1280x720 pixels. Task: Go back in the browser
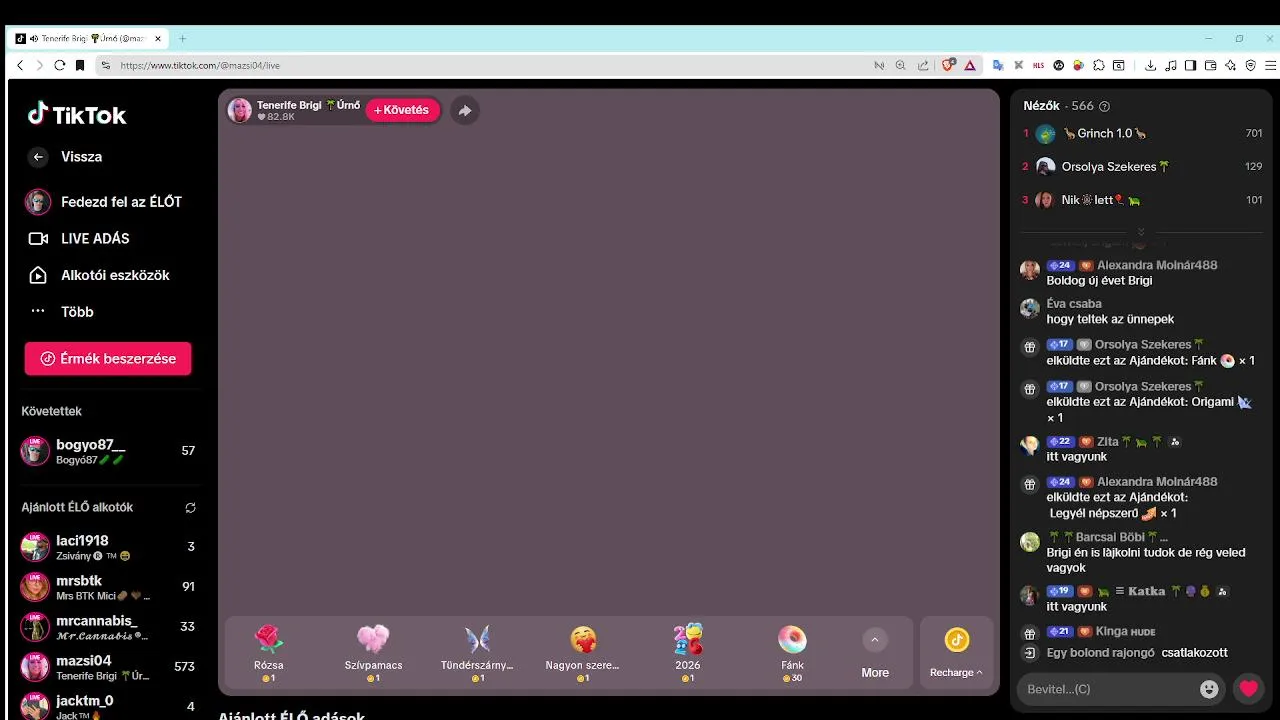pyautogui.click(x=20, y=65)
